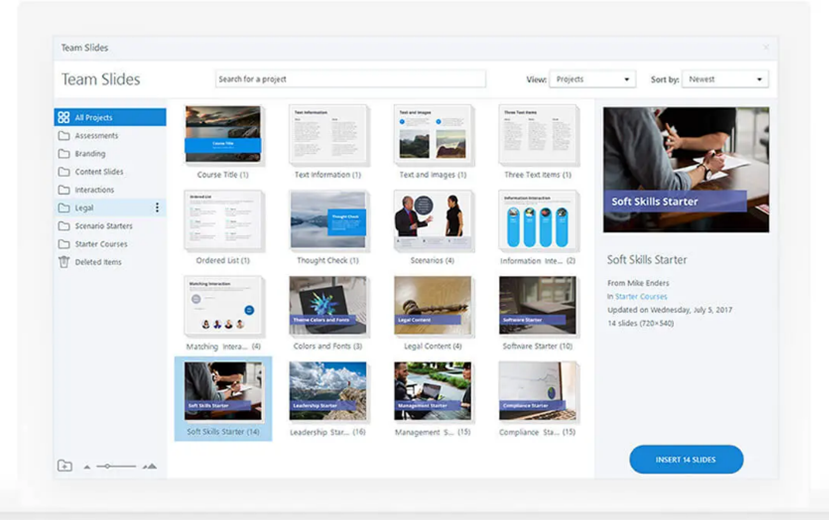Select the Text and Images thumbnail

[x=432, y=134]
